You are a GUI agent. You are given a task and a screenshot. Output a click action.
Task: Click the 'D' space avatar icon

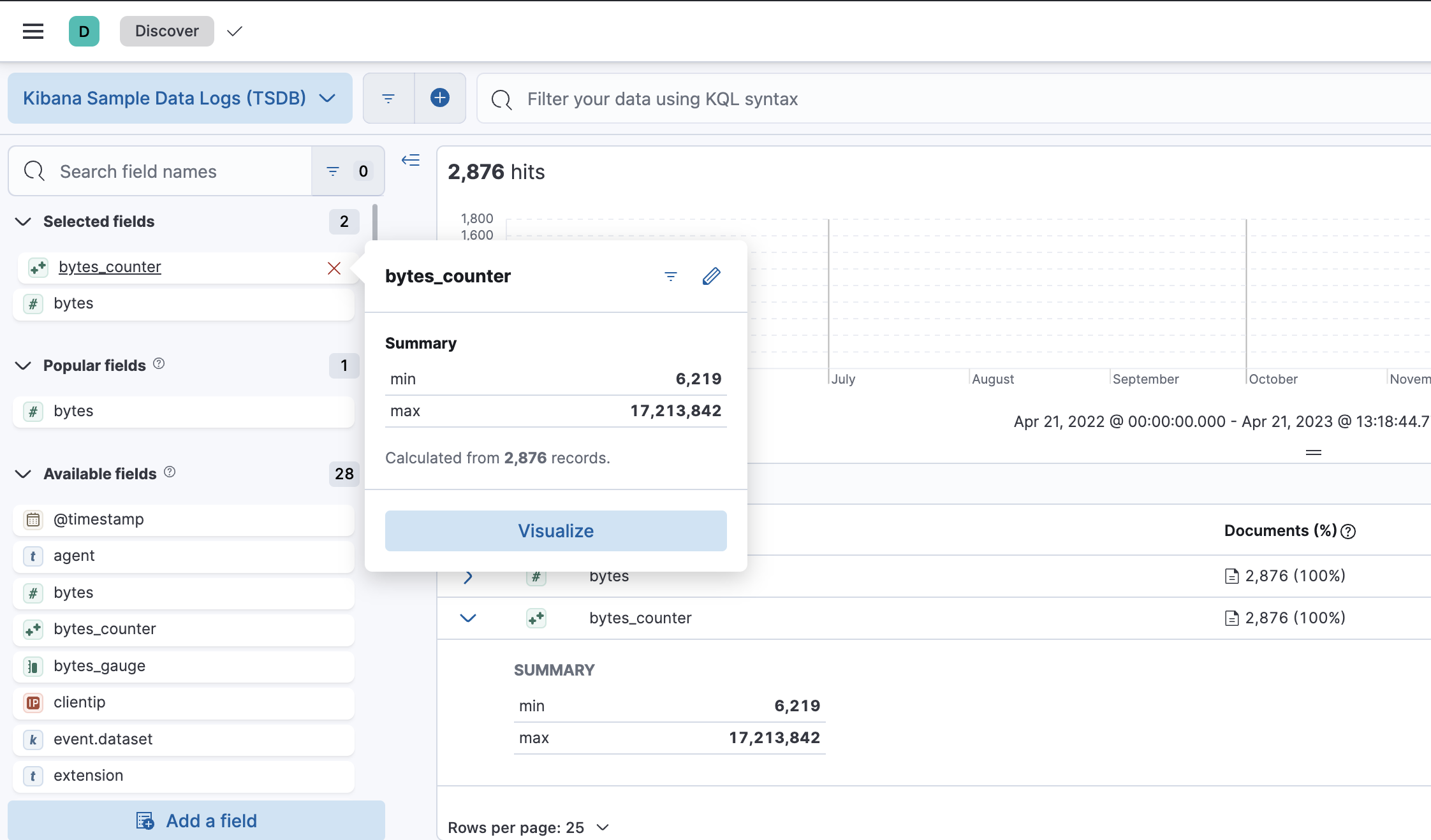(x=84, y=31)
